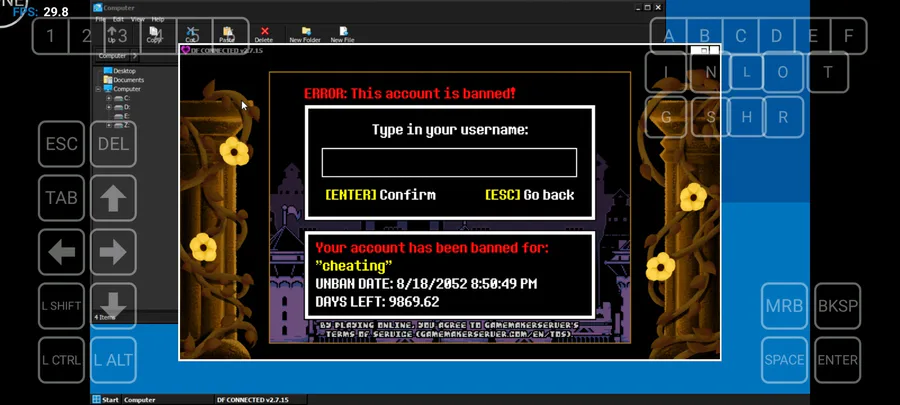900x405 pixels.
Task: Tap the on-screen DEL key
Action: 113,144
